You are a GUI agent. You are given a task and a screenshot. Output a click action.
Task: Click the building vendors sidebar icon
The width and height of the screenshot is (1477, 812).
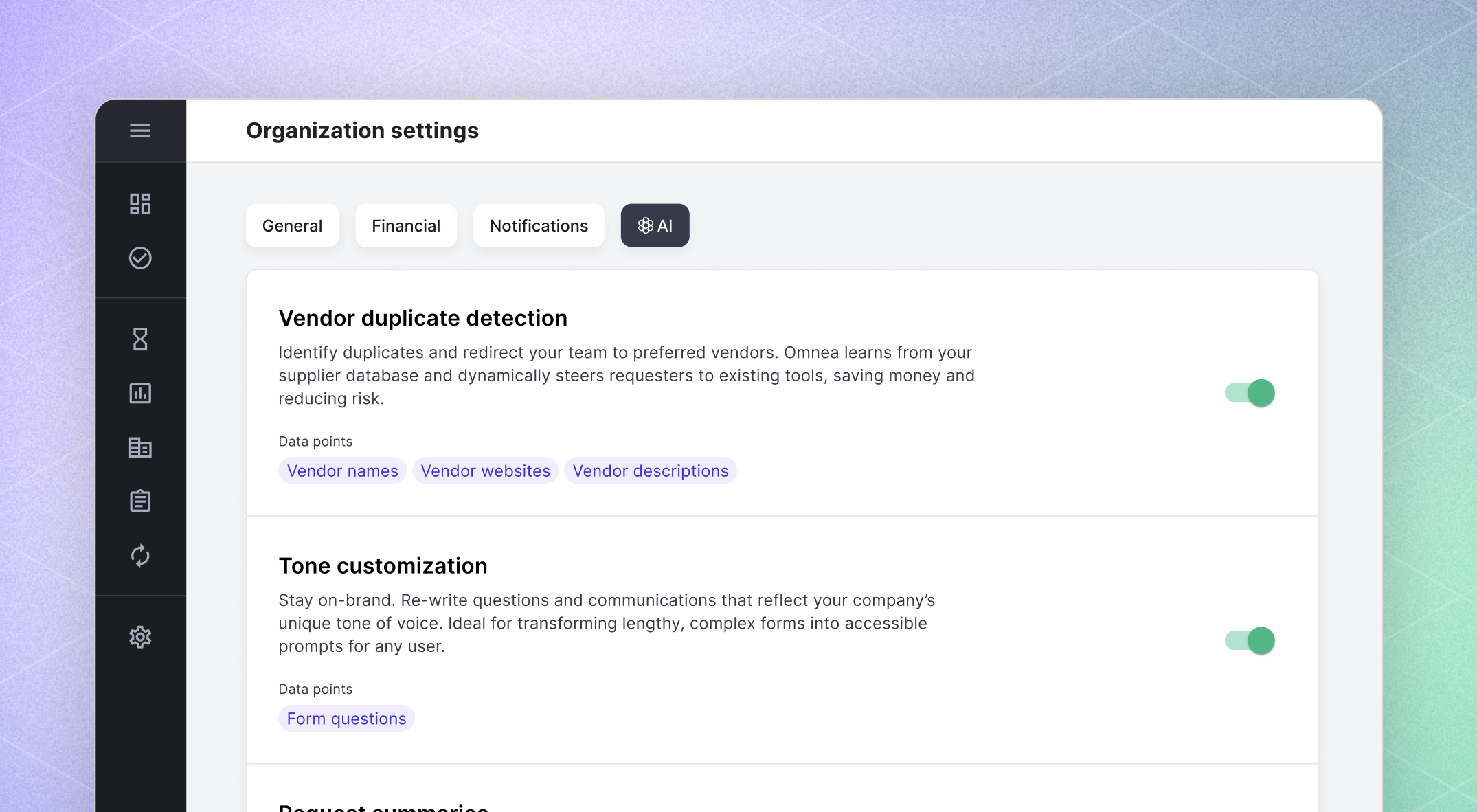click(x=140, y=447)
